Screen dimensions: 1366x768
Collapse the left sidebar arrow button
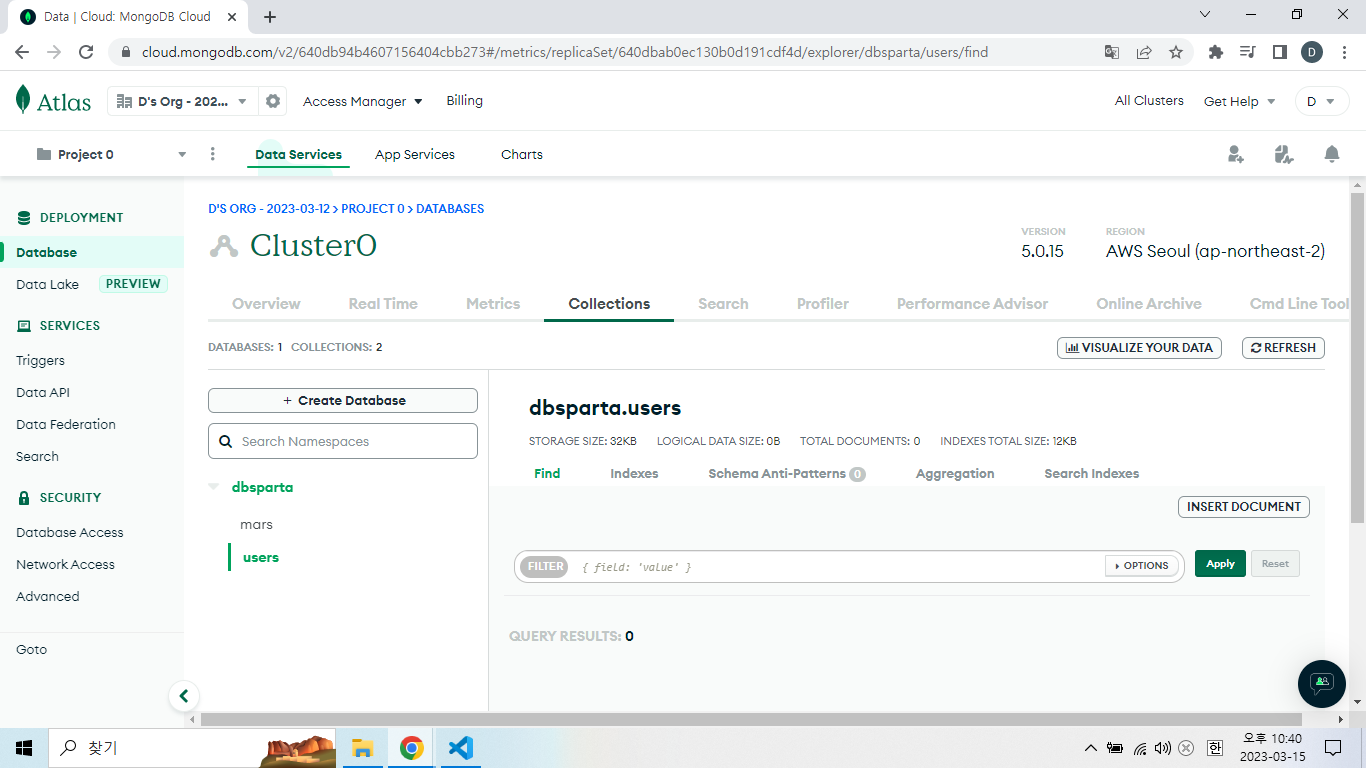pos(183,695)
